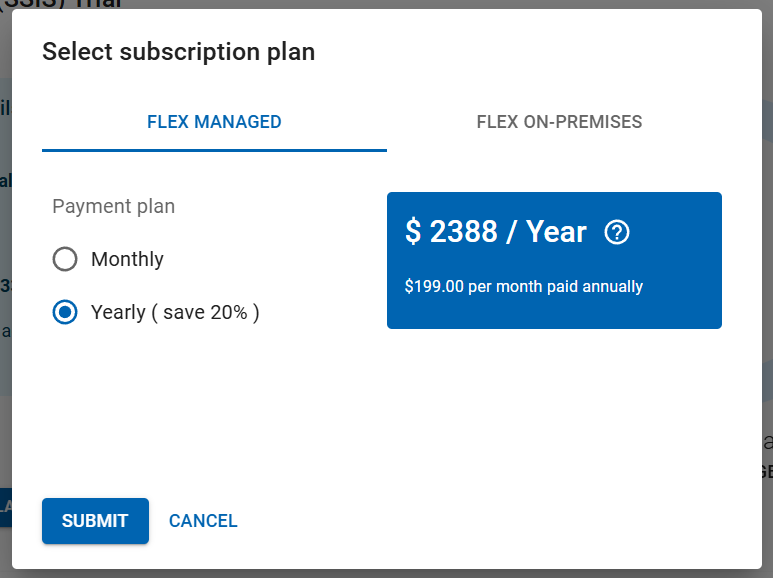Click the word "Year" in the price heading

(x=556, y=232)
